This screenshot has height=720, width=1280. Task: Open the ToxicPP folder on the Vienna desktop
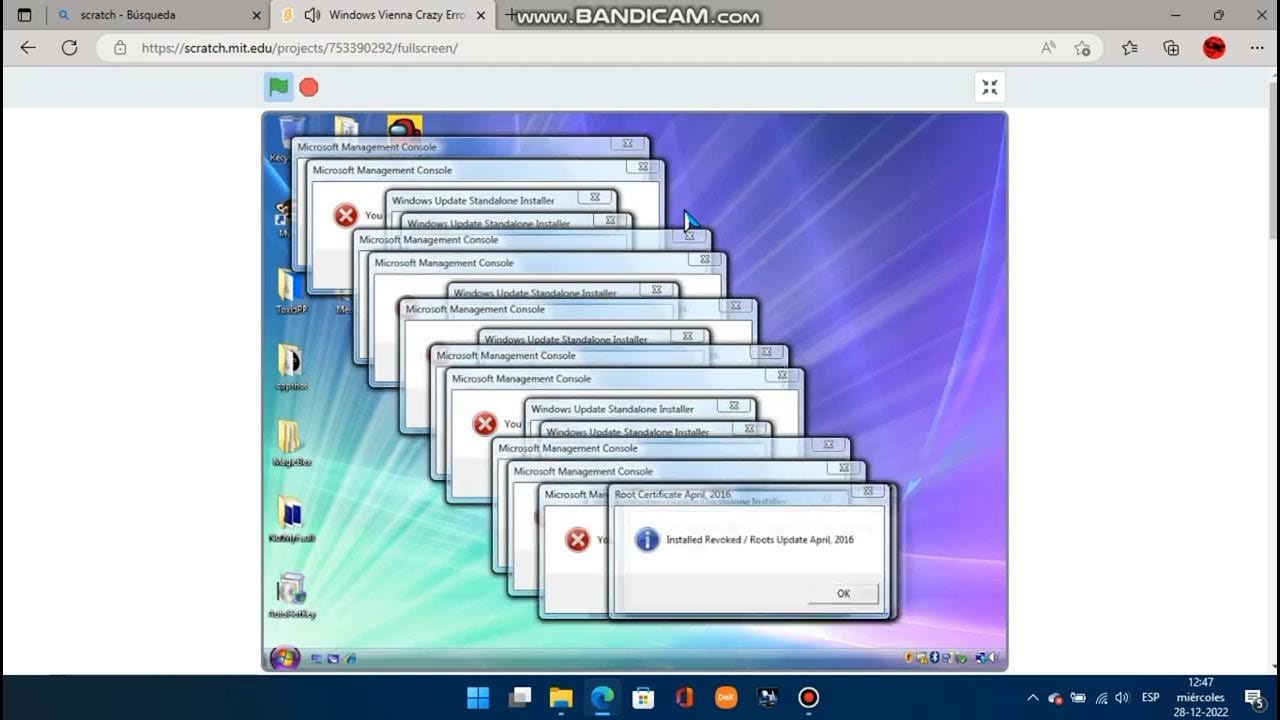tap(291, 291)
